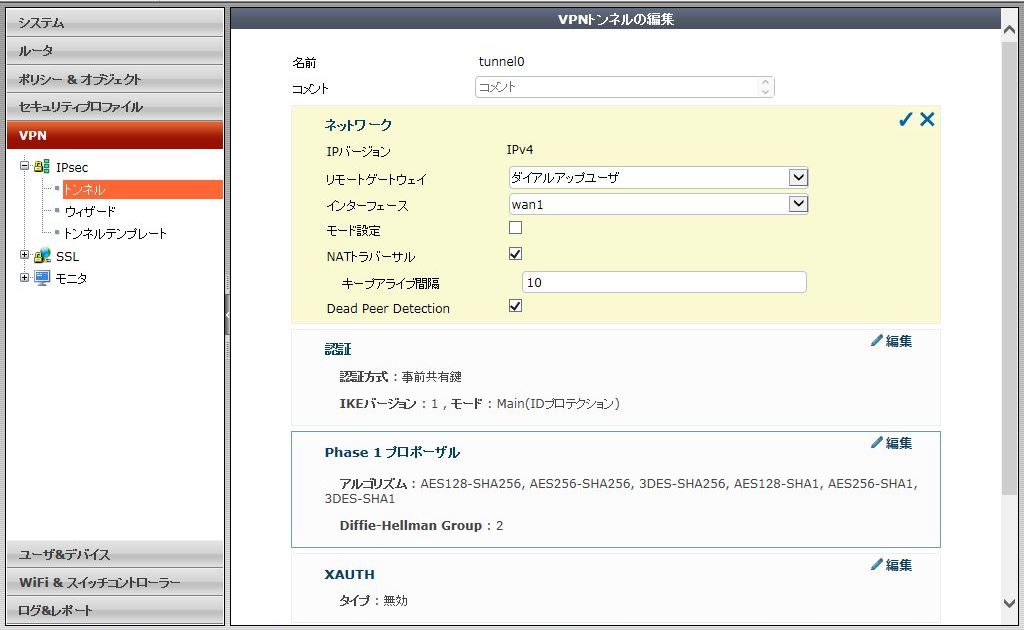Select ウィザード under IPsec
Image resolution: width=1024 pixels, height=630 pixels.
(90, 211)
